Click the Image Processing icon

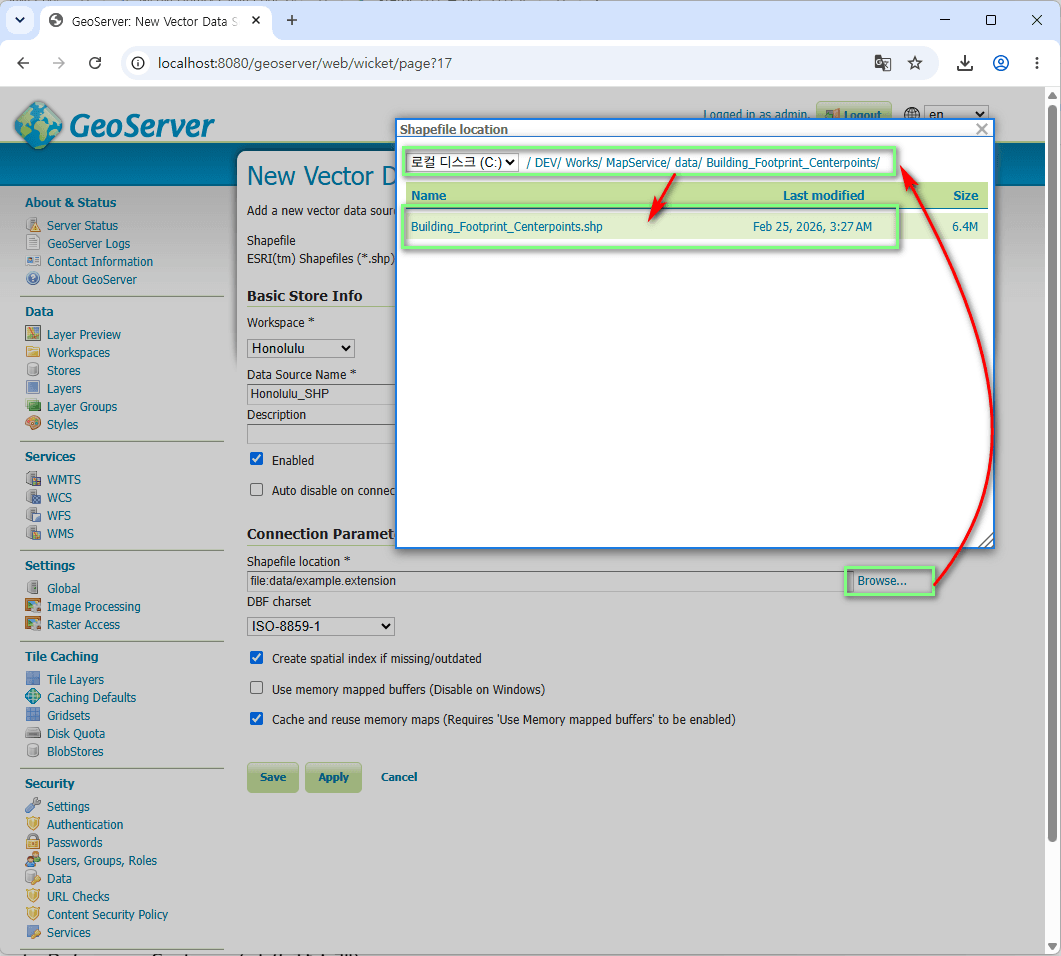[x=32, y=606]
